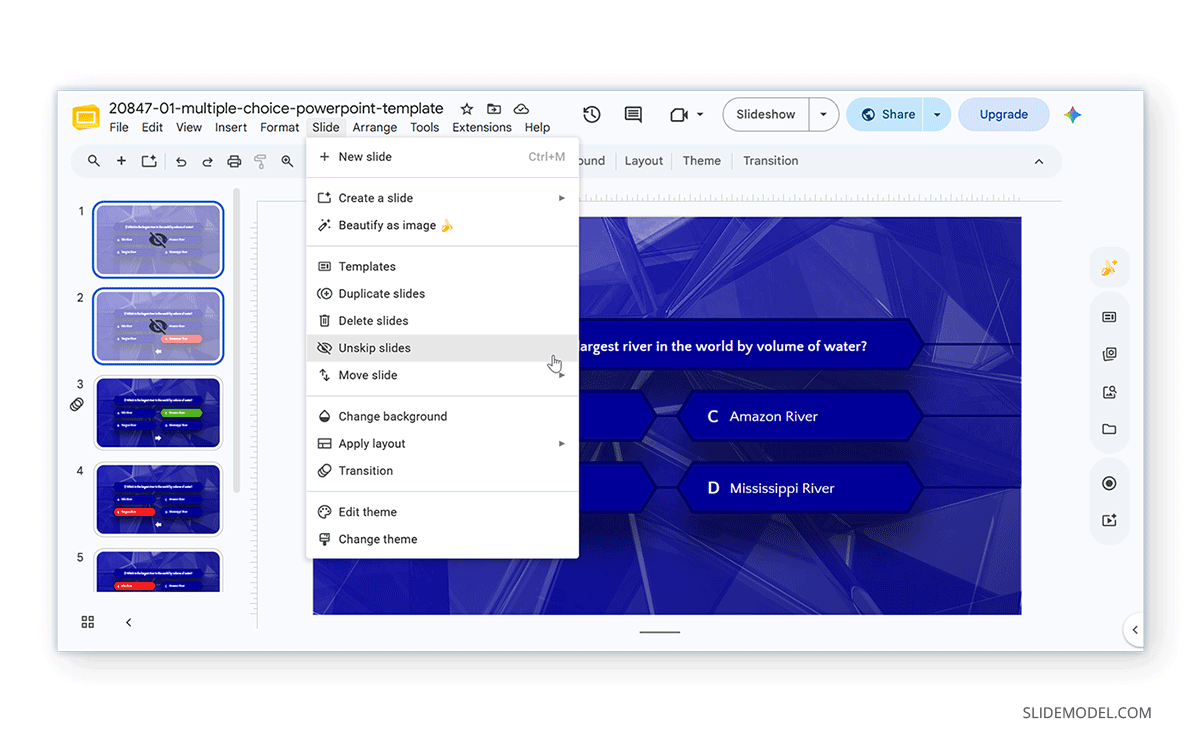Open the comments panel icon
The height and width of the screenshot is (743, 1200).
(633, 115)
